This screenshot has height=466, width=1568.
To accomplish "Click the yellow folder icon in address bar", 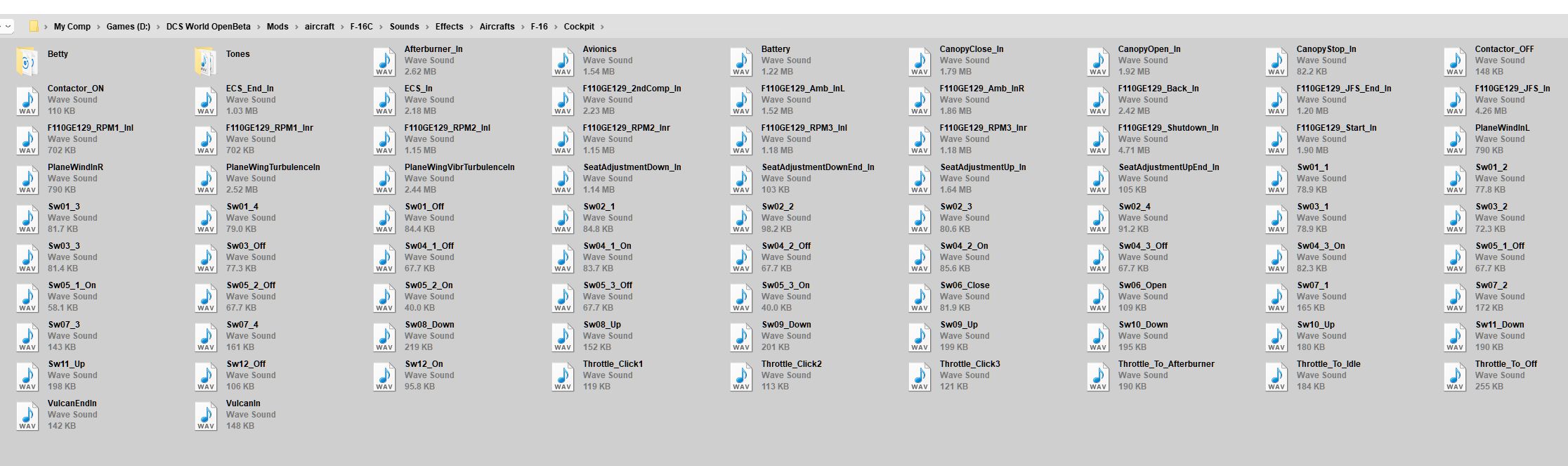I will [34, 27].
